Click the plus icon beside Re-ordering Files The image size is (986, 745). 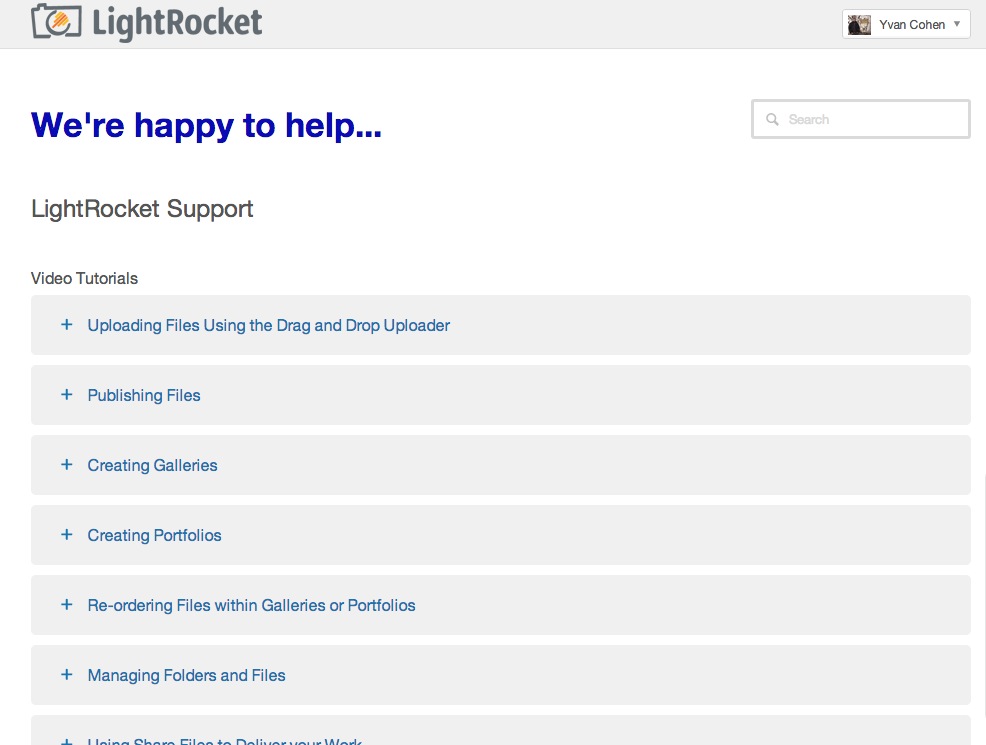coord(67,605)
